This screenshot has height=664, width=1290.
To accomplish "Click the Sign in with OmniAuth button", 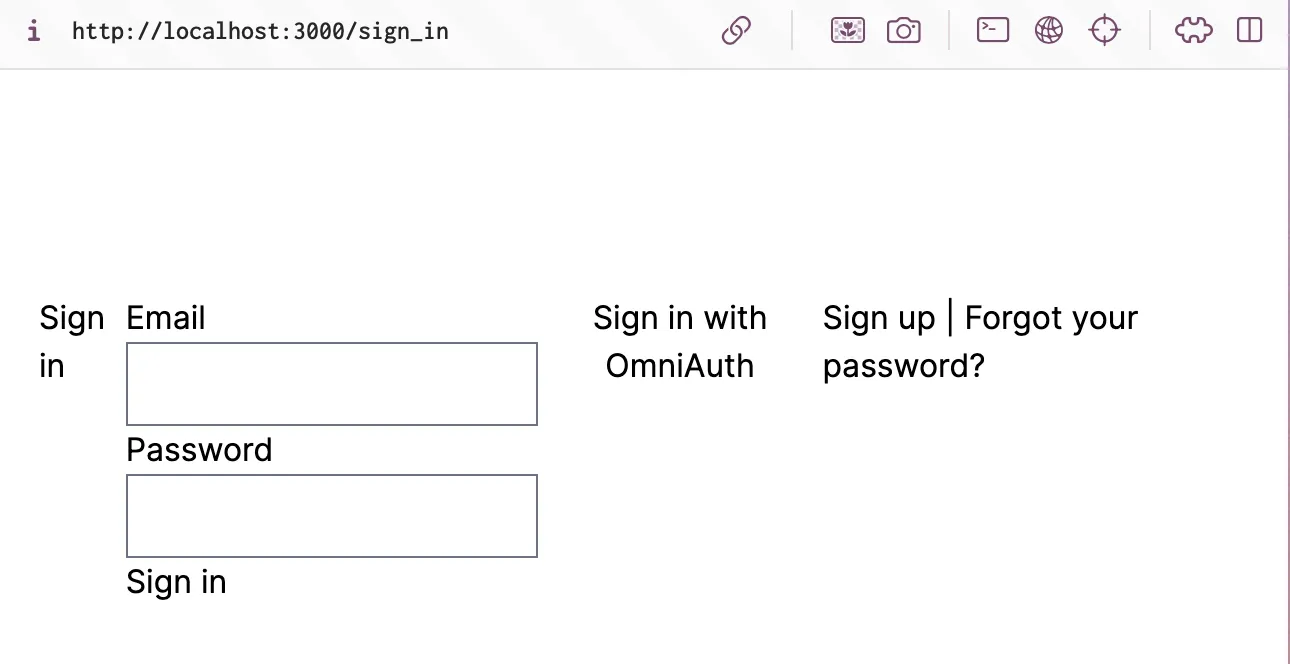I will point(680,342).
